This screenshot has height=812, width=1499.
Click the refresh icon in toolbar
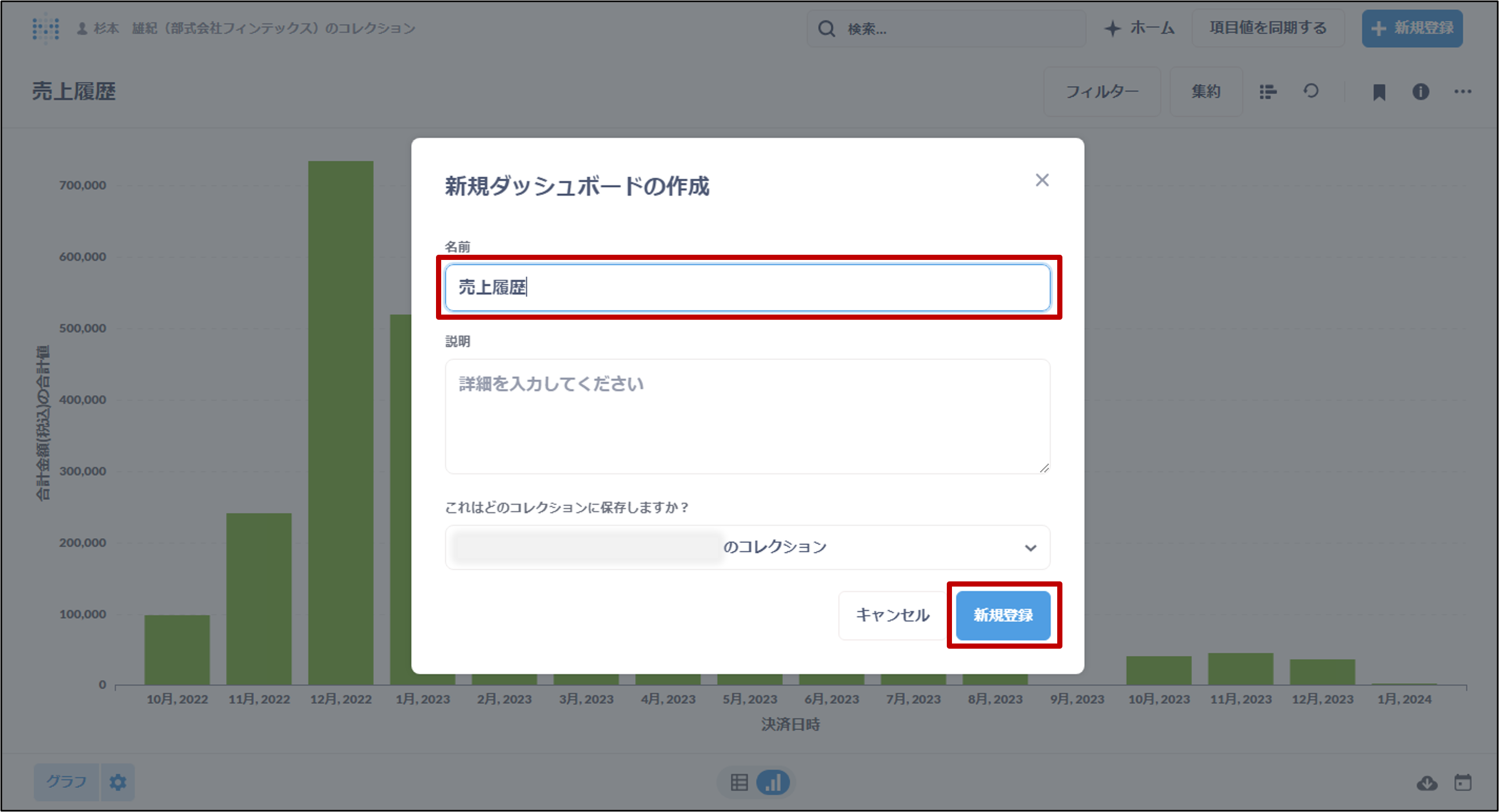point(1310,91)
